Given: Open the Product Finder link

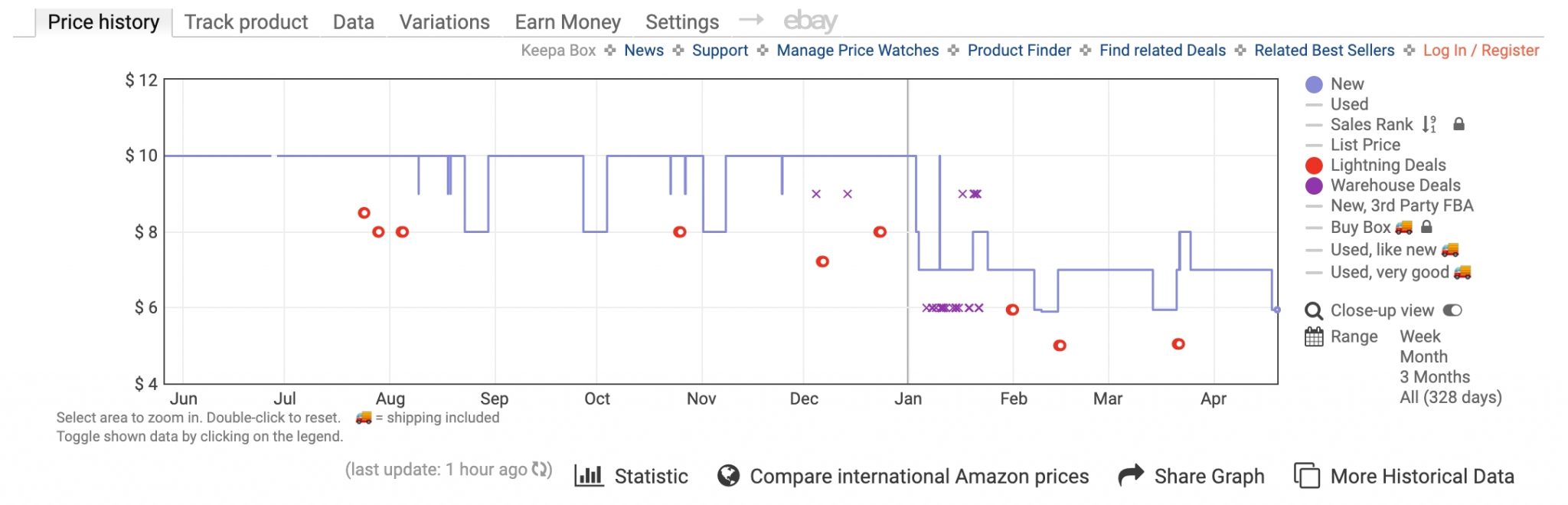Looking at the screenshot, I should click(1018, 51).
